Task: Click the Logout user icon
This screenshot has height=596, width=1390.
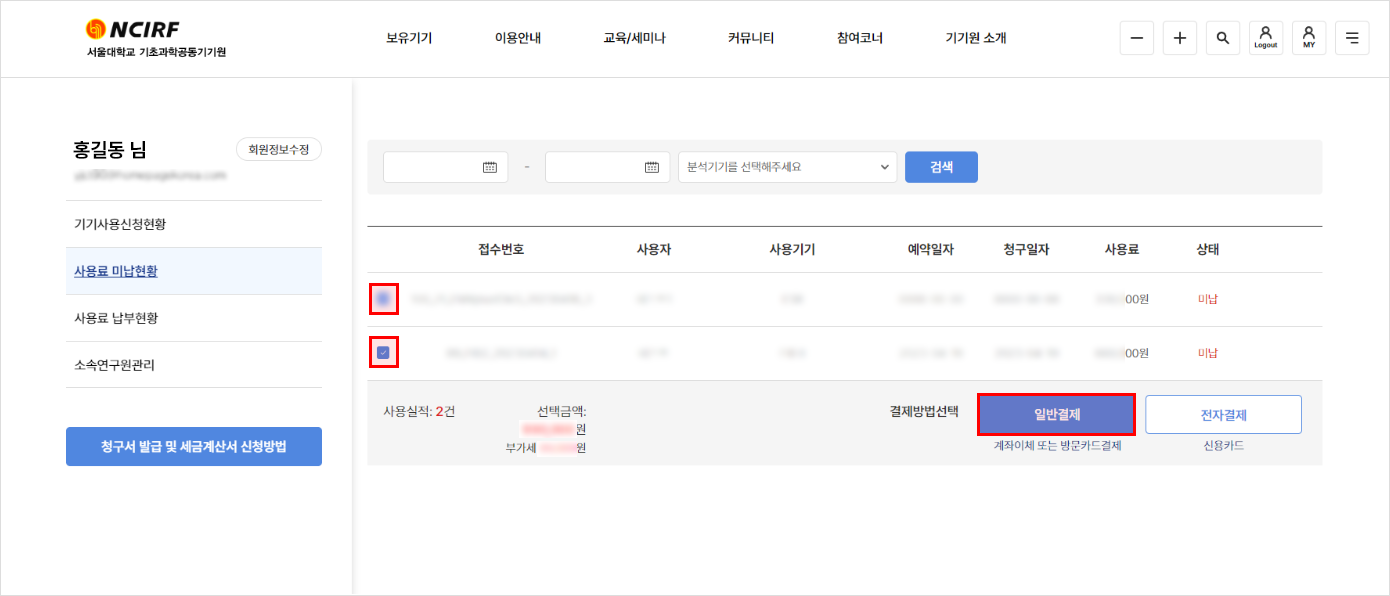Action: click(x=1265, y=38)
